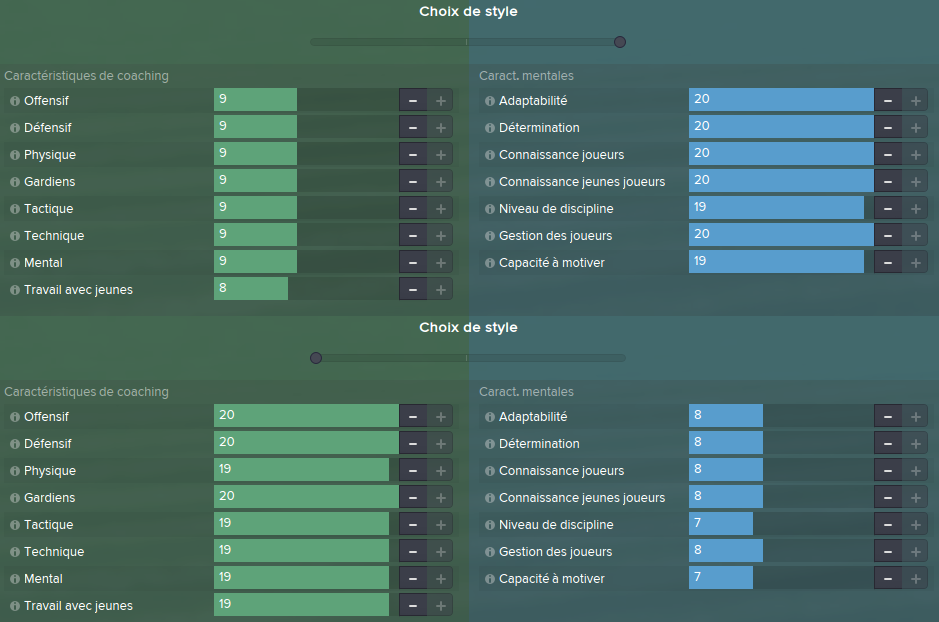
Task: Open info icon for Tactique rated 19
Action: [x=15, y=525]
